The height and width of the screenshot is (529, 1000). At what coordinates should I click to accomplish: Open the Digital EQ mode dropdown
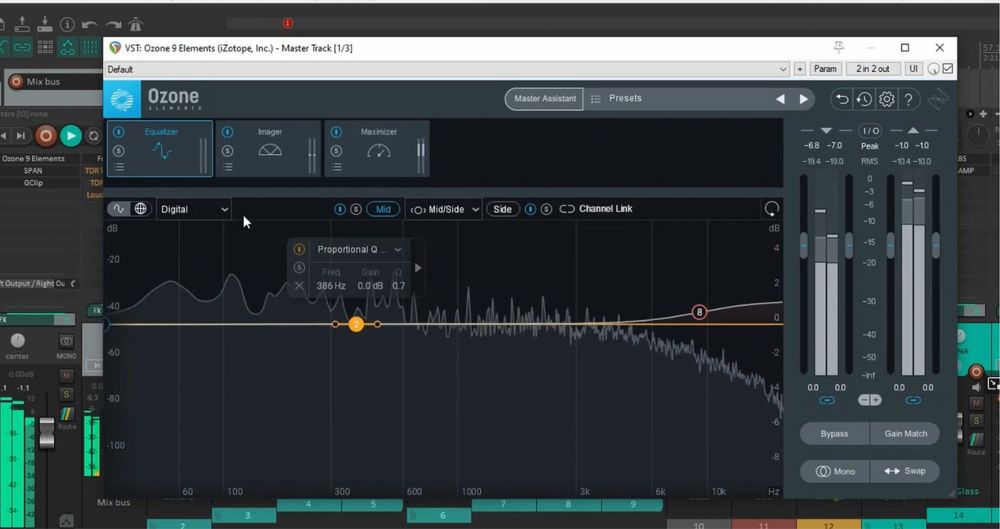194,209
